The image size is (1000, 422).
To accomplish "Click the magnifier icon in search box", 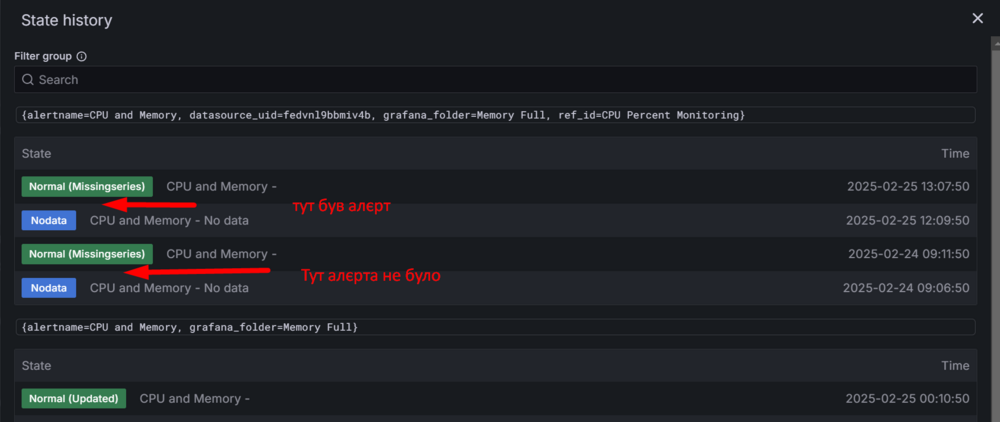I will pos(28,80).
